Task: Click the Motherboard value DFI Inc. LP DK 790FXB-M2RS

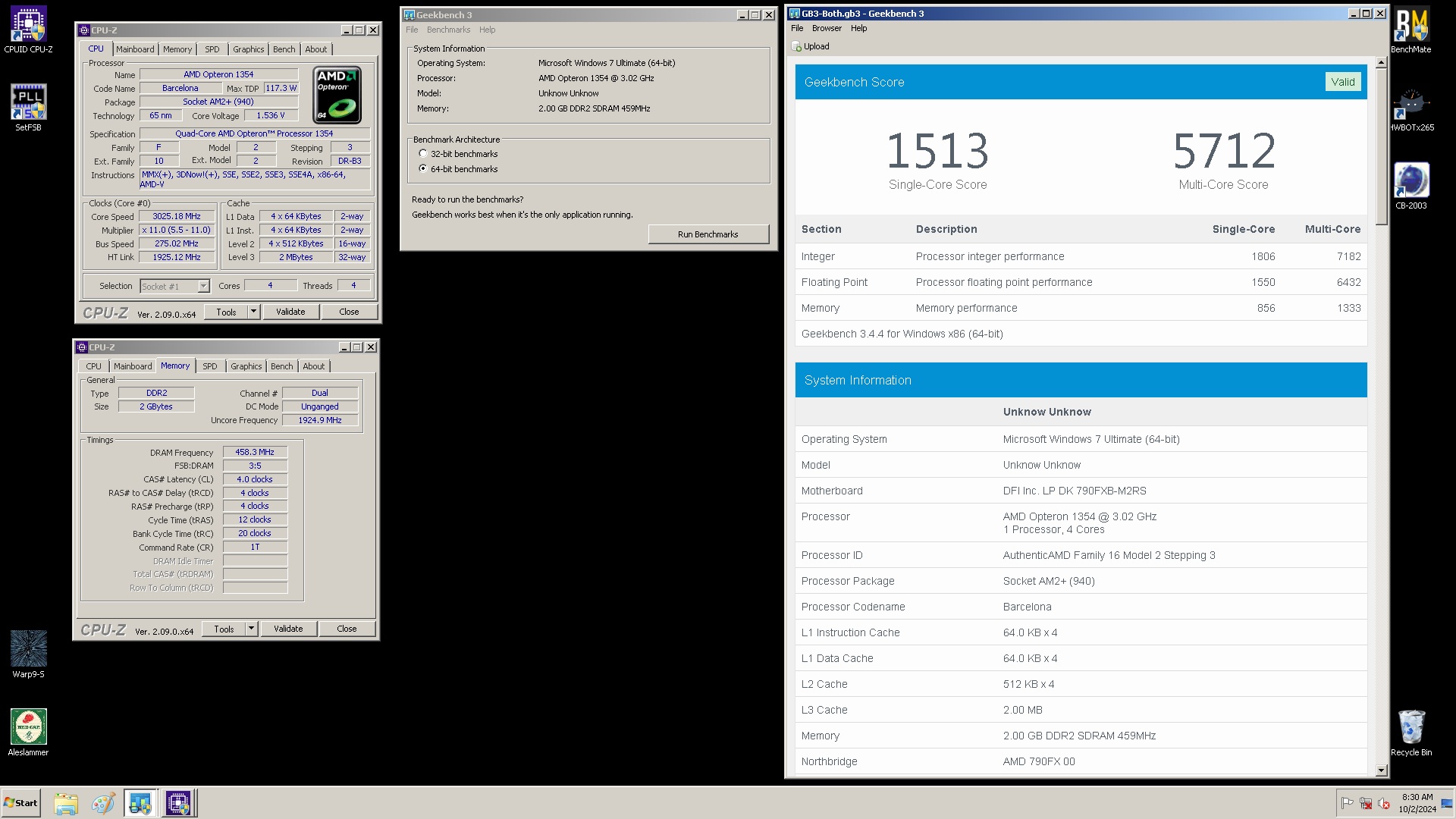Action: coord(1075,491)
